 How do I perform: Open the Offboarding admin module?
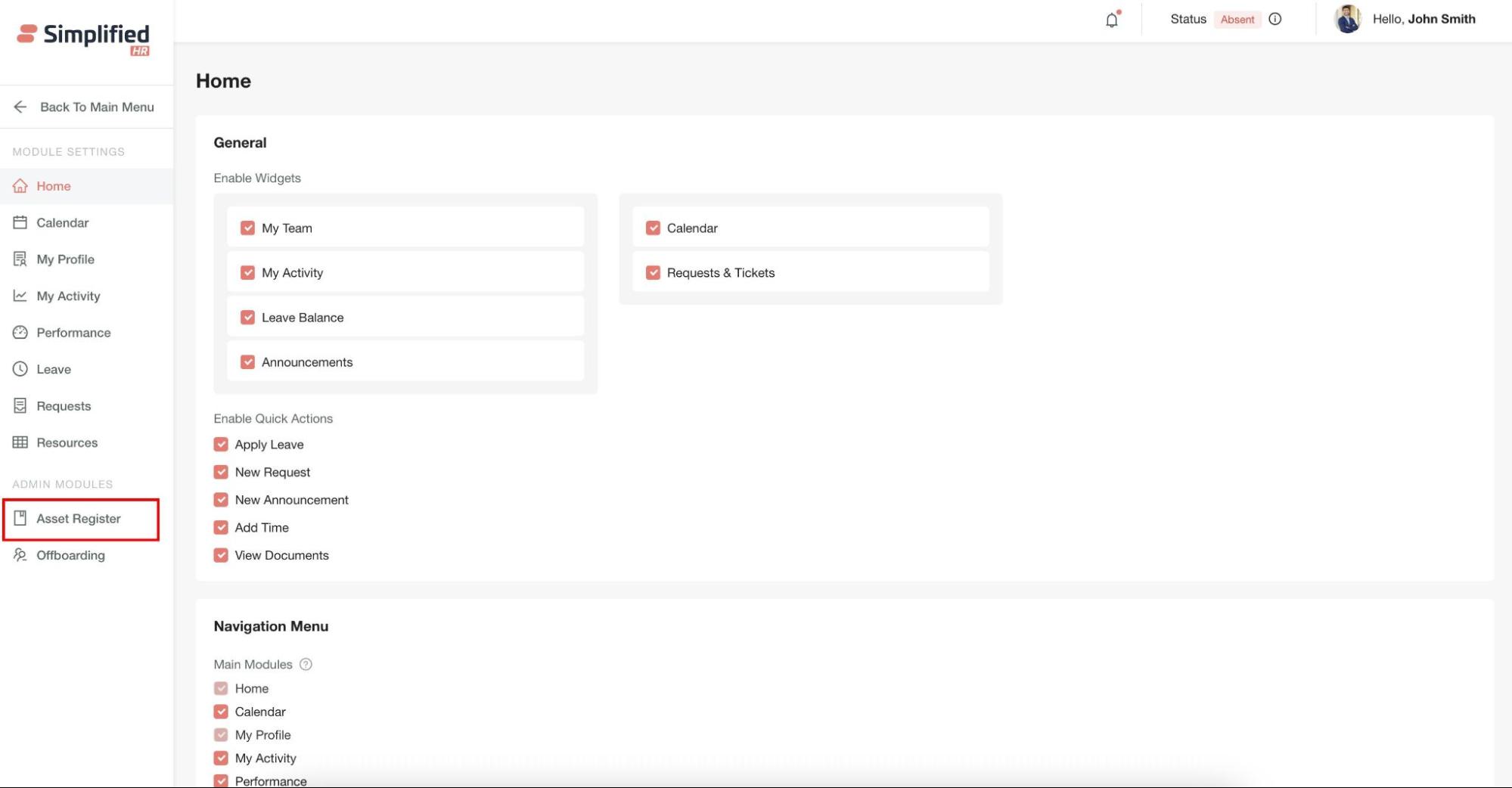[70, 555]
